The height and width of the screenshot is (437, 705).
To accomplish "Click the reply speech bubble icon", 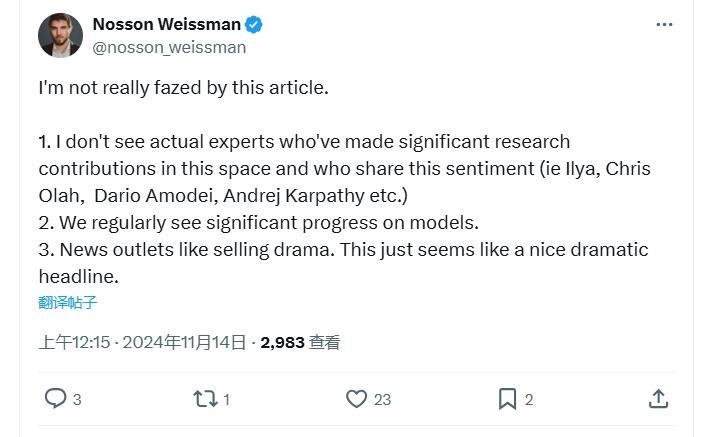I will click(55, 399).
